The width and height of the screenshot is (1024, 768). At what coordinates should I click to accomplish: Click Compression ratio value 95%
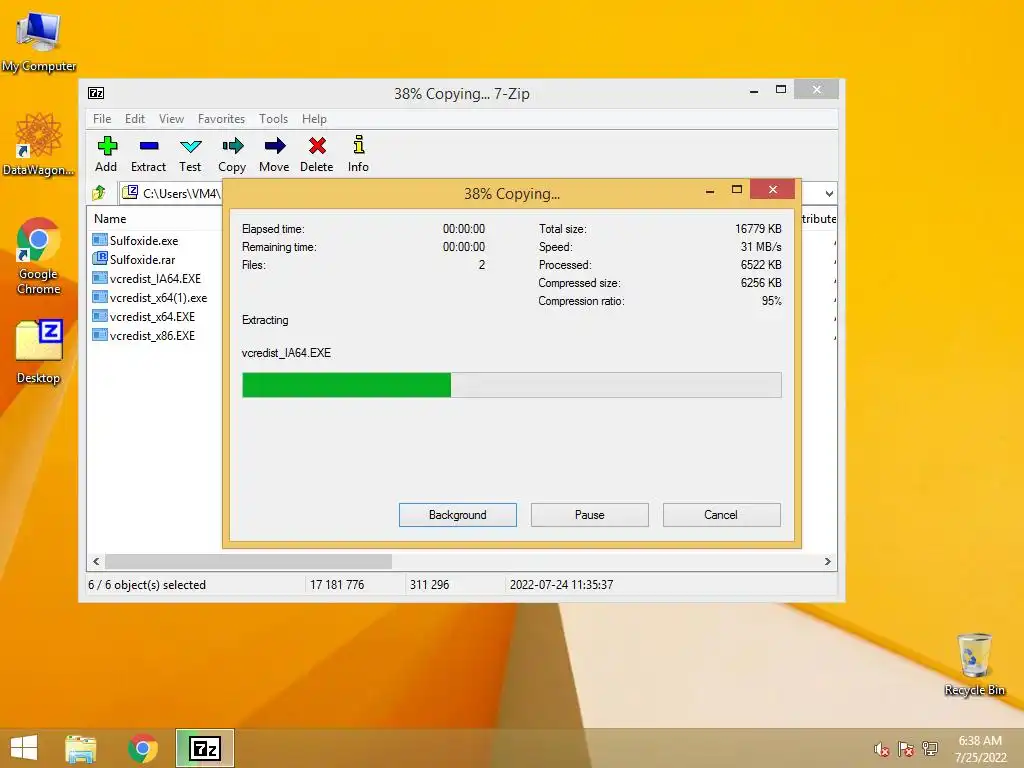(771, 301)
